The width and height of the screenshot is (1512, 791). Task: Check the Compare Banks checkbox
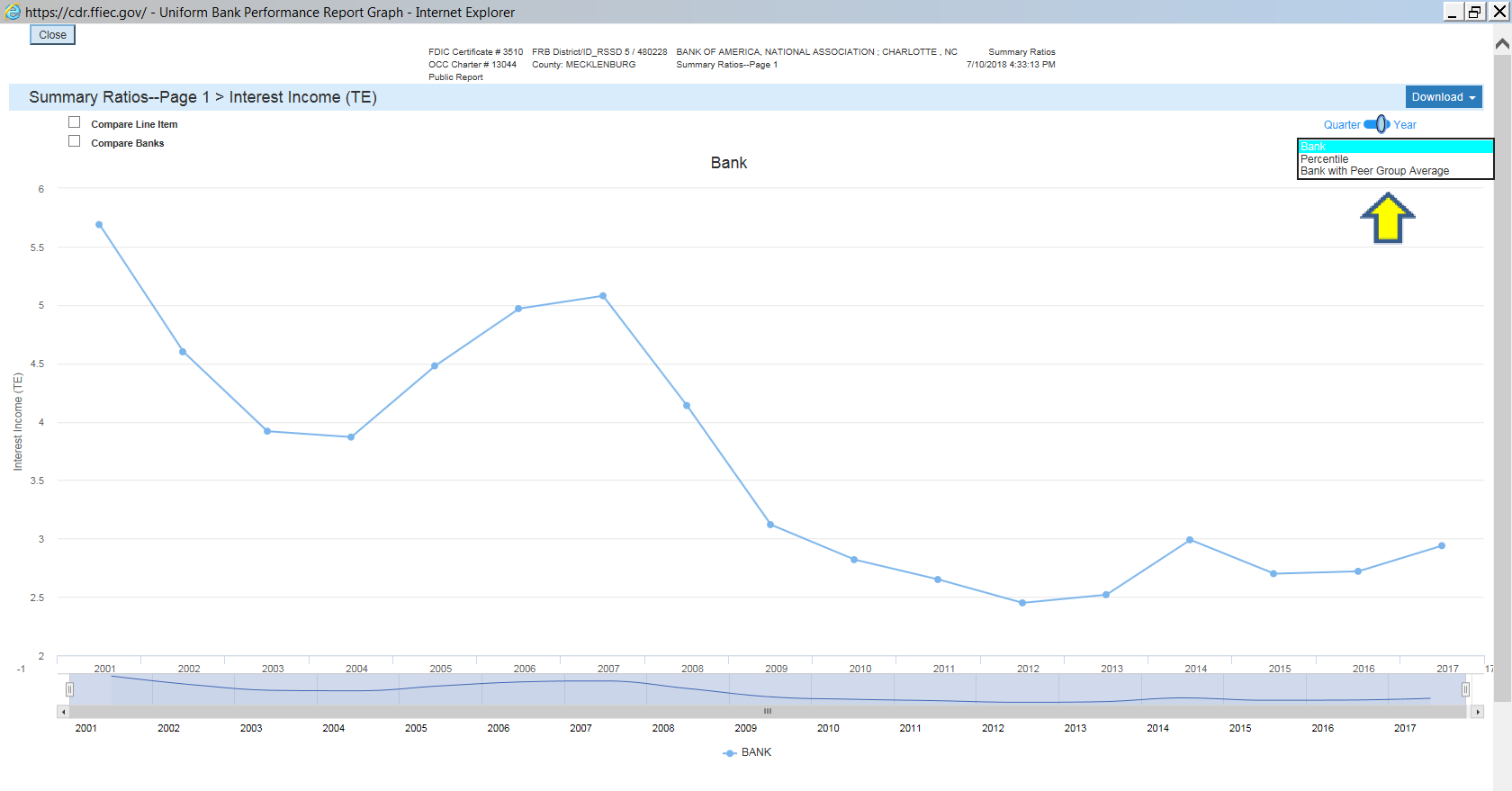tap(75, 141)
